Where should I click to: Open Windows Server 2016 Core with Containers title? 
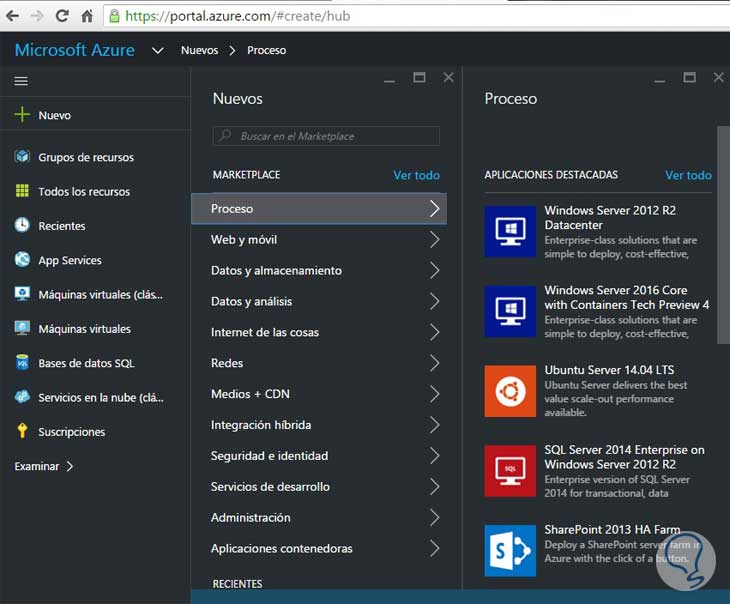tap(627, 297)
